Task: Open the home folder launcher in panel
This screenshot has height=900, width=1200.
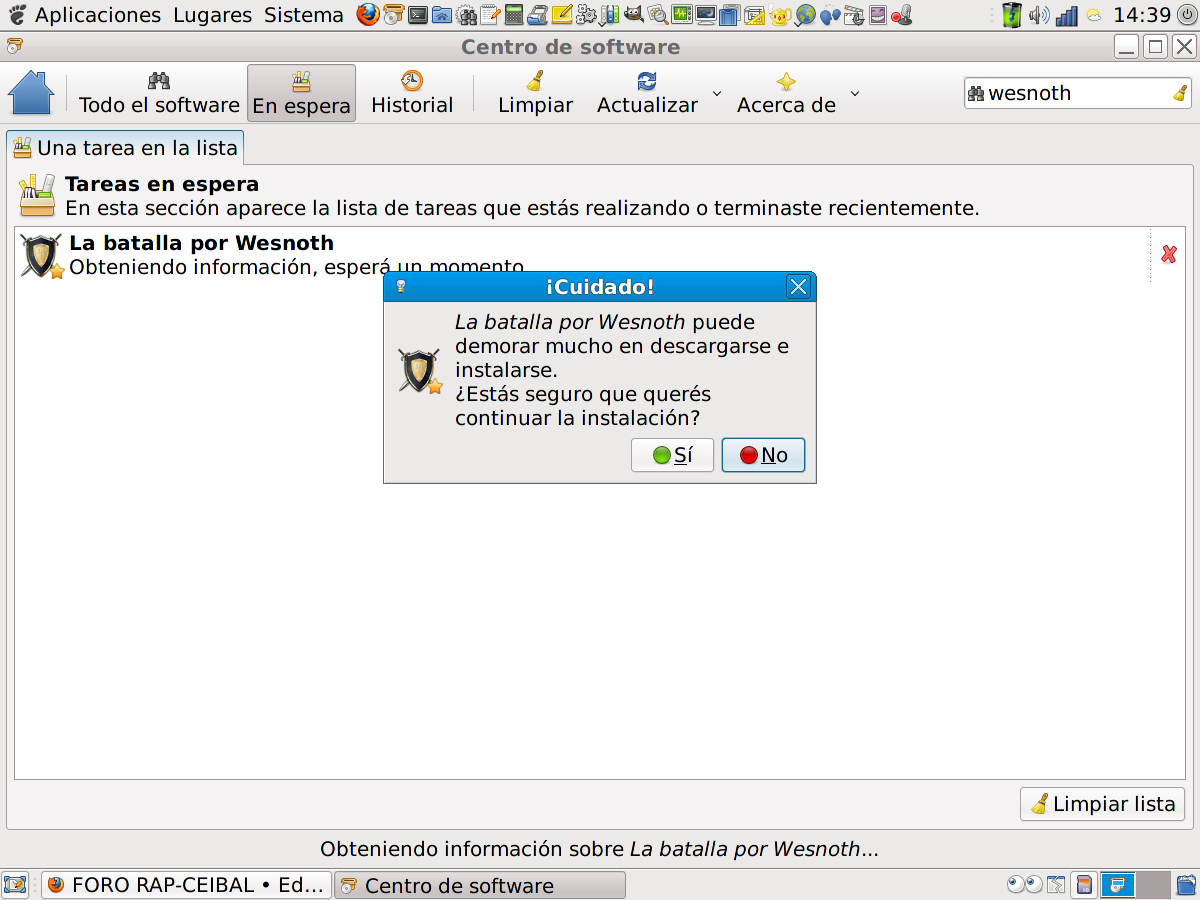Action: click(x=442, y=15)
